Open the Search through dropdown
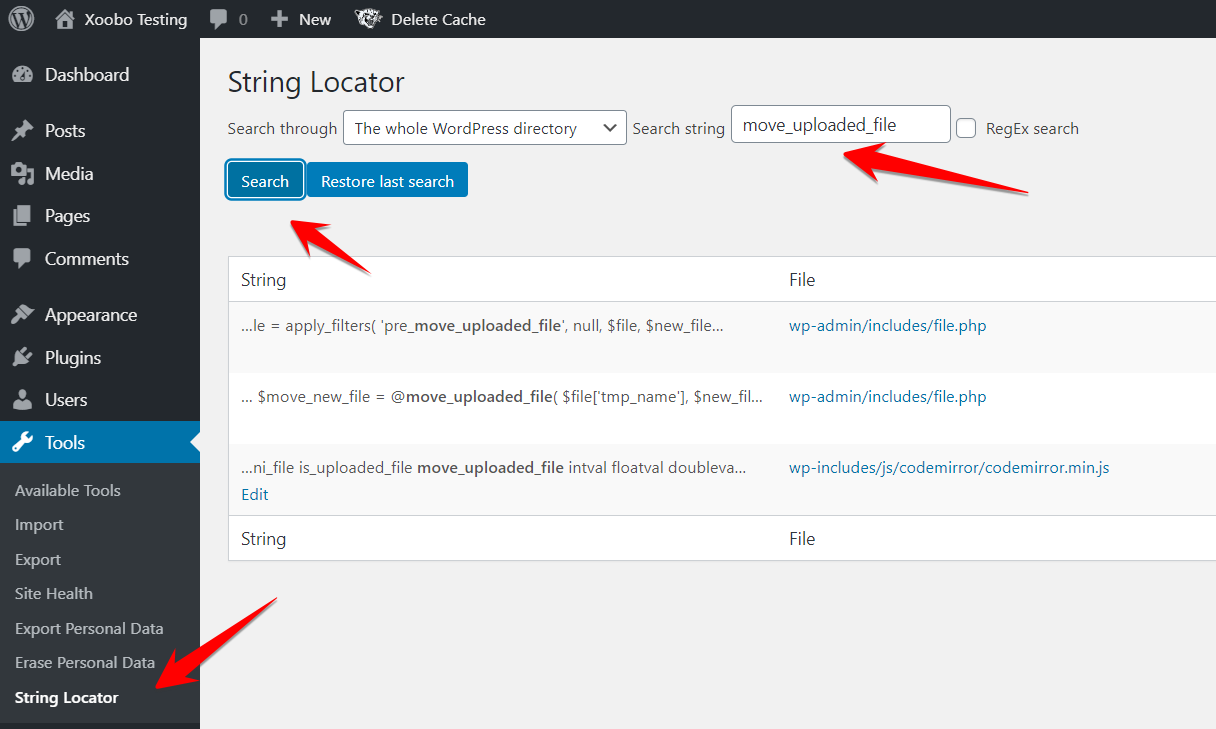This screenshot has width=1216, height=729. pos(485,128)
